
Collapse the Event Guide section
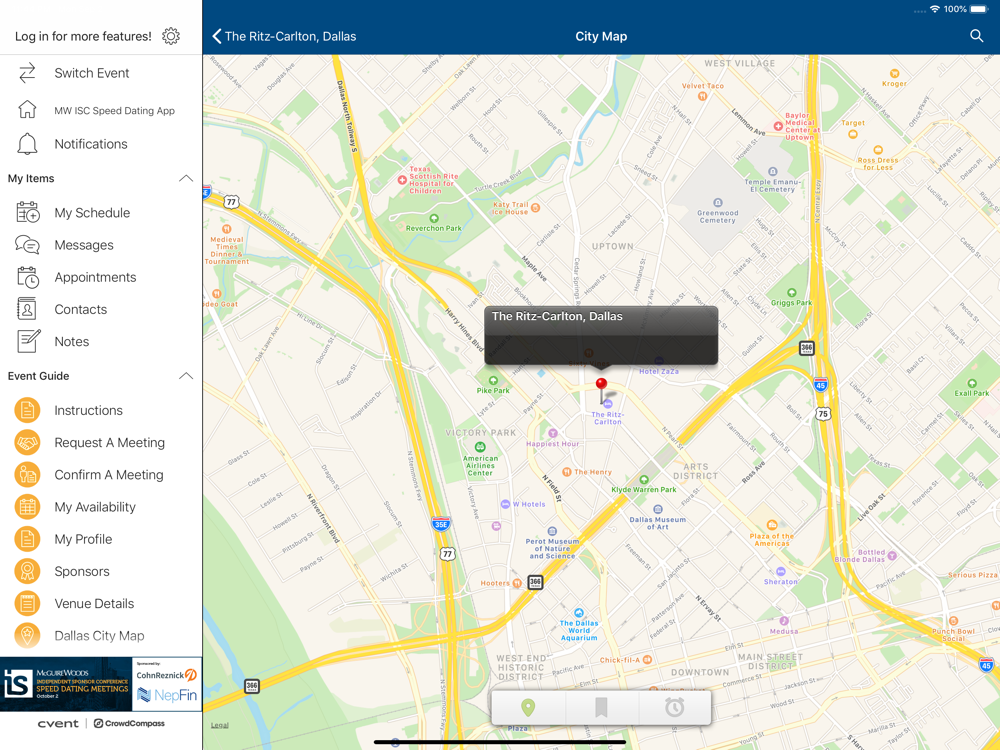185,376
